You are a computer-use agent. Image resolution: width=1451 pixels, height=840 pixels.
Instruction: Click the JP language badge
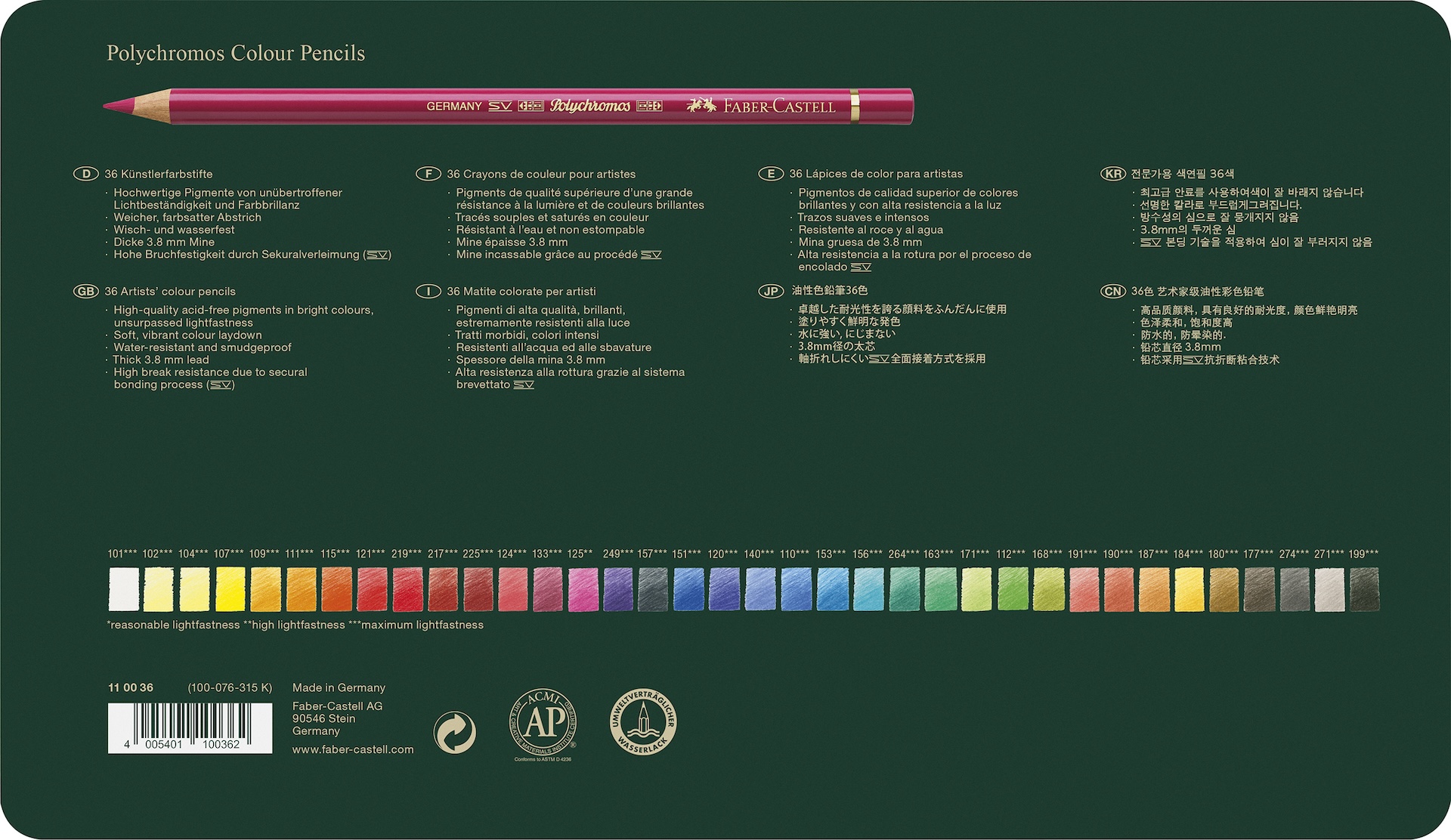click(771, 292)
